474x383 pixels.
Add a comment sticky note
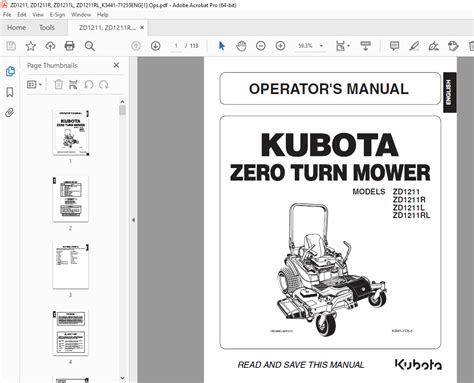pos(394,46)
